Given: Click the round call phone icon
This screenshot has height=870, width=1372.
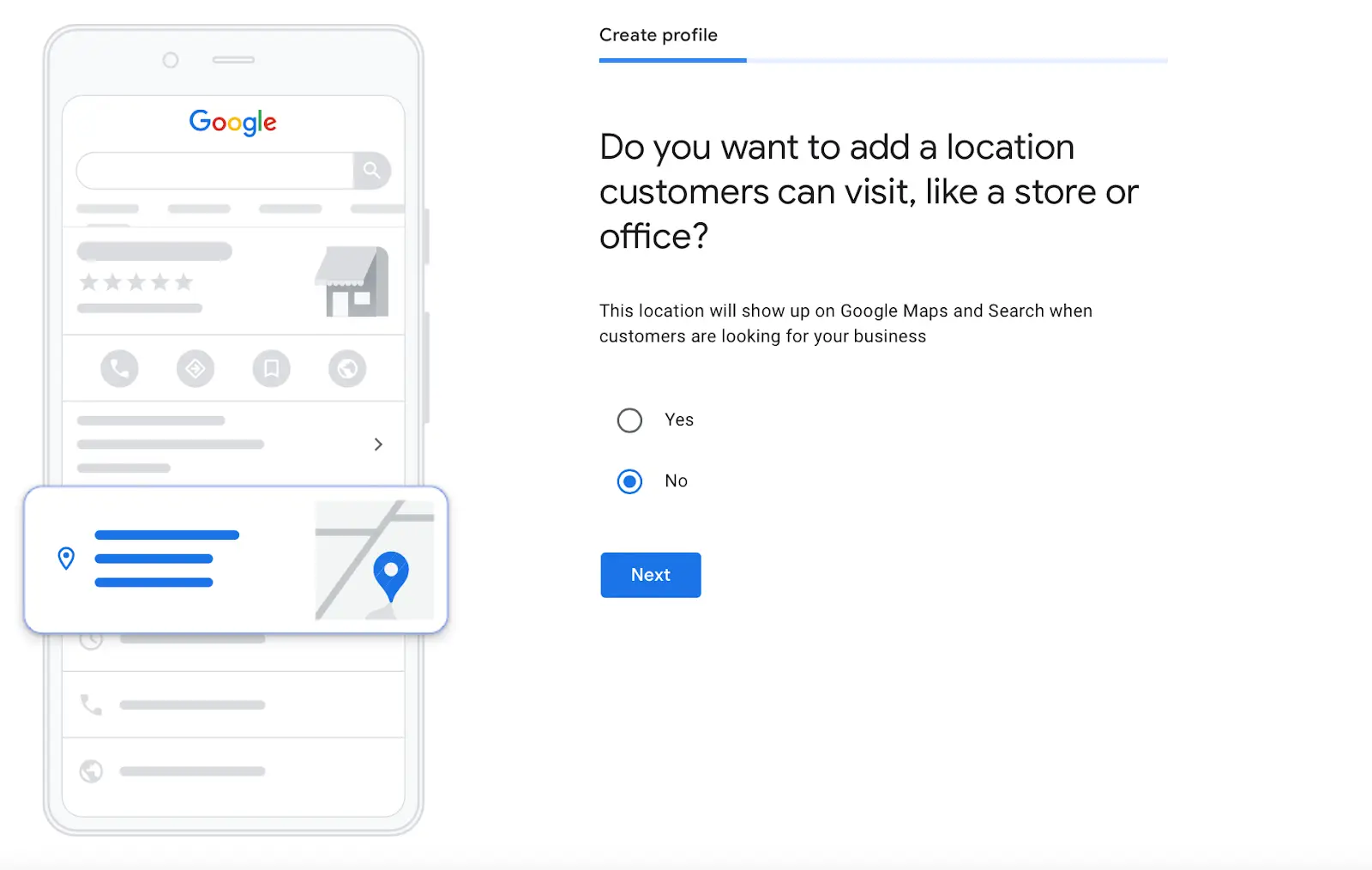Looking at the screenshot, I should point(119,369).
